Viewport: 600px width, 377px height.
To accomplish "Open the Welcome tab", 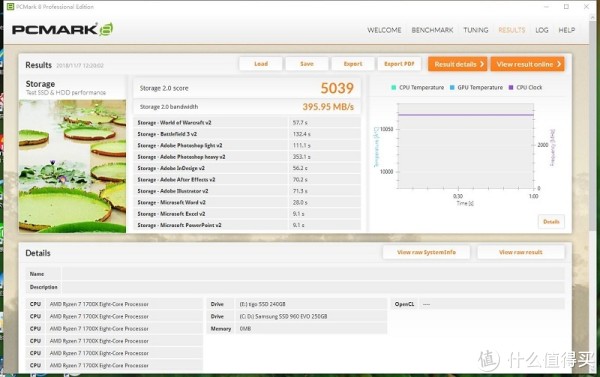I will point(384,30).
